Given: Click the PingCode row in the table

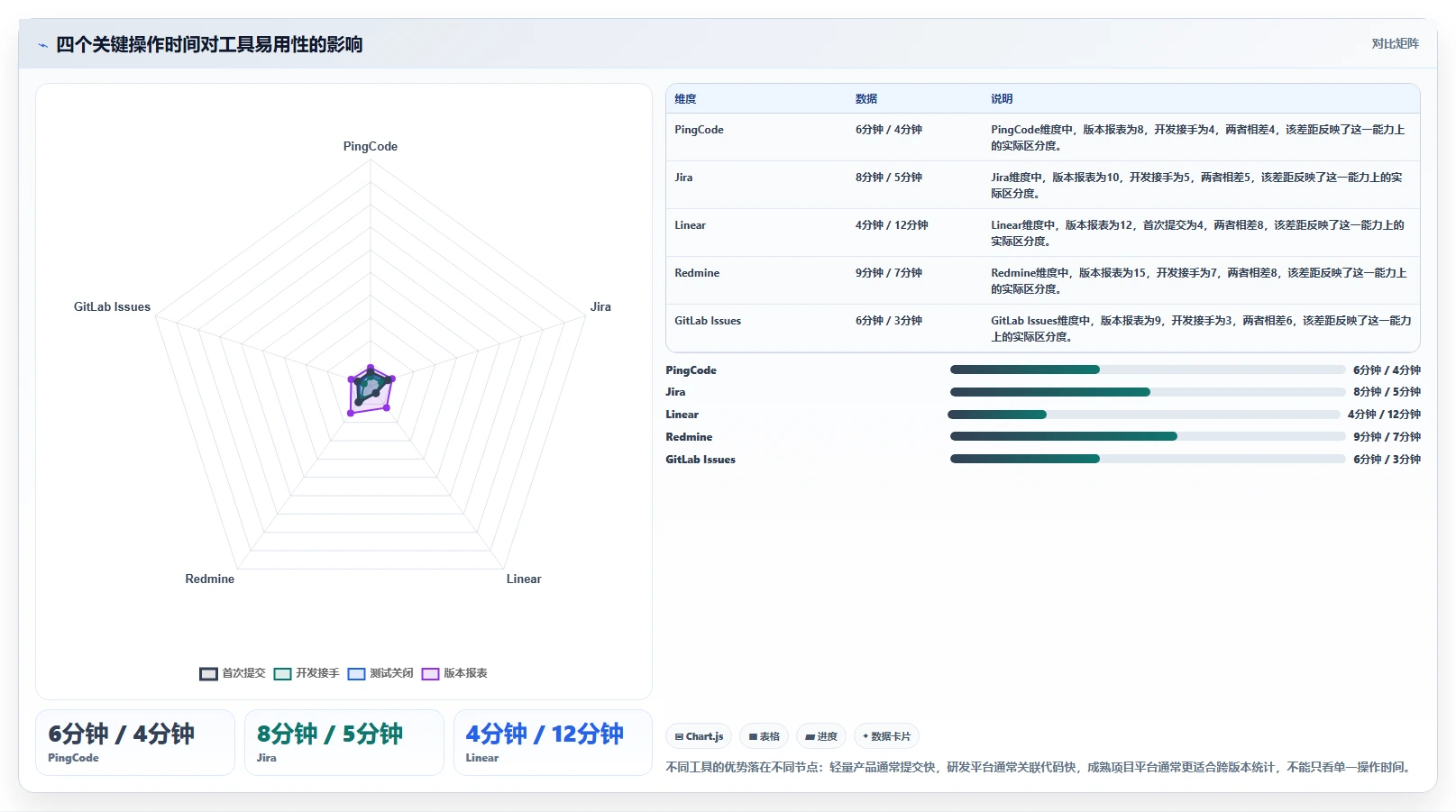Looking at the screenshot, I should pos(1043,137).
